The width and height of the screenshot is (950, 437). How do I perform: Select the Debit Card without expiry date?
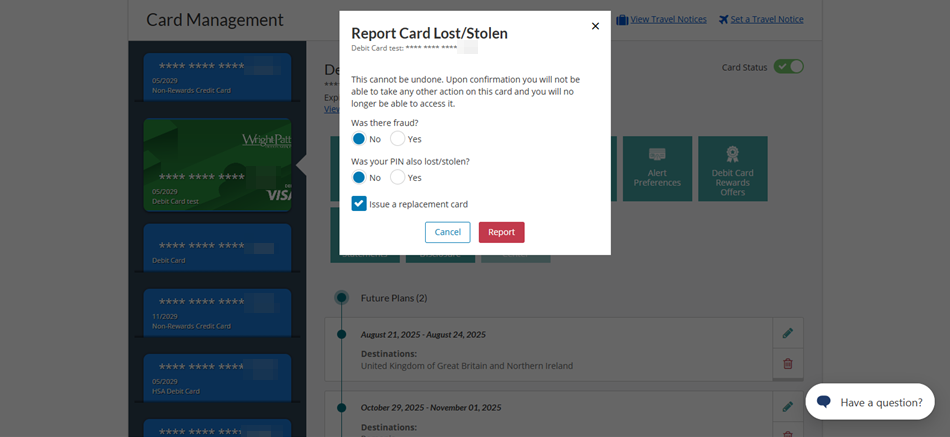(217, 247)
